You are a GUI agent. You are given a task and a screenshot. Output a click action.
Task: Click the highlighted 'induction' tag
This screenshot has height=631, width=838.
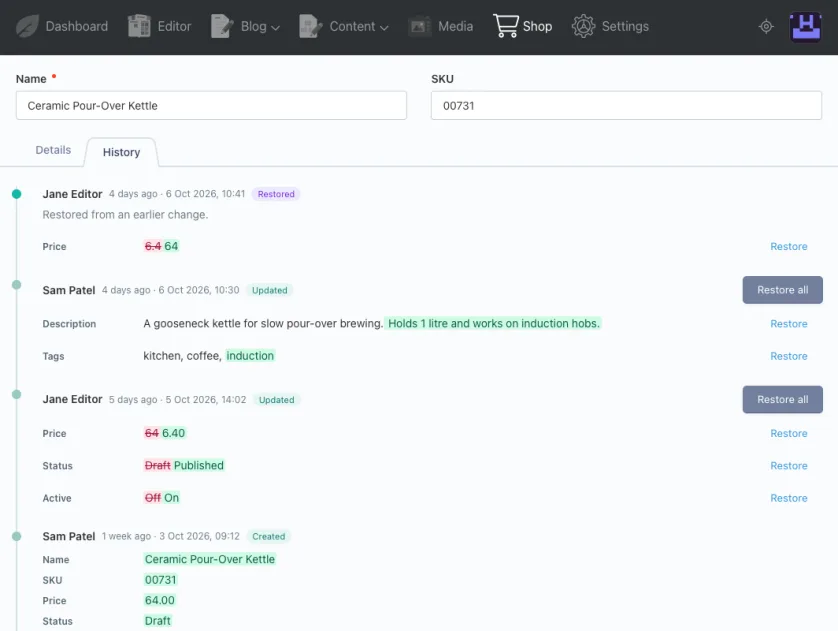250,356
